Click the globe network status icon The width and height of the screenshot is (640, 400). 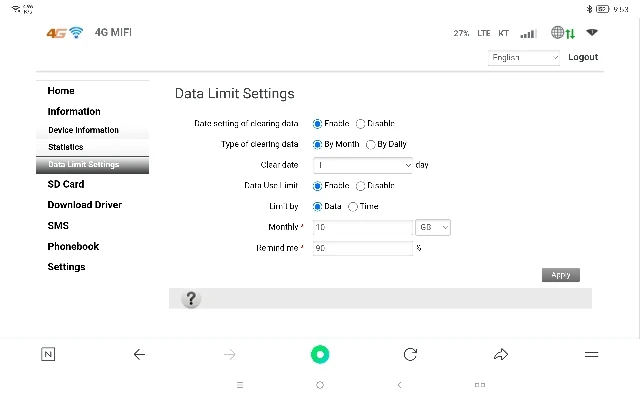(557, 32)
